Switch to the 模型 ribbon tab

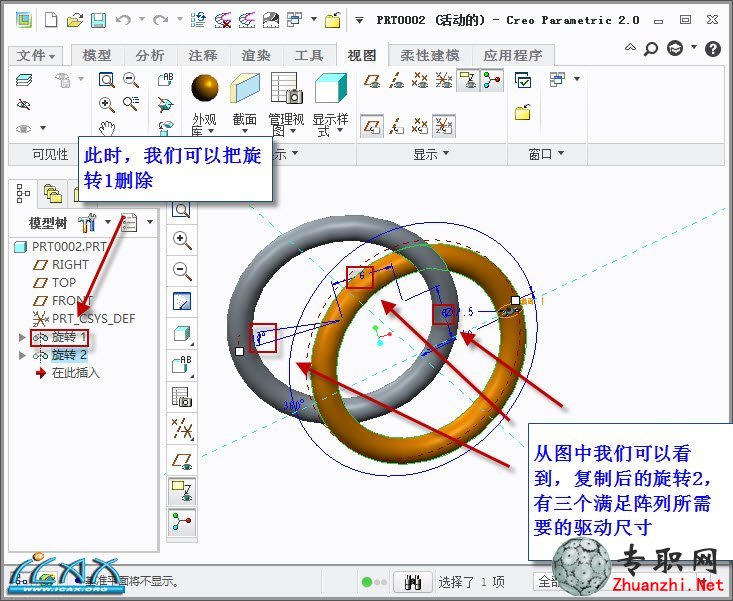97,55
